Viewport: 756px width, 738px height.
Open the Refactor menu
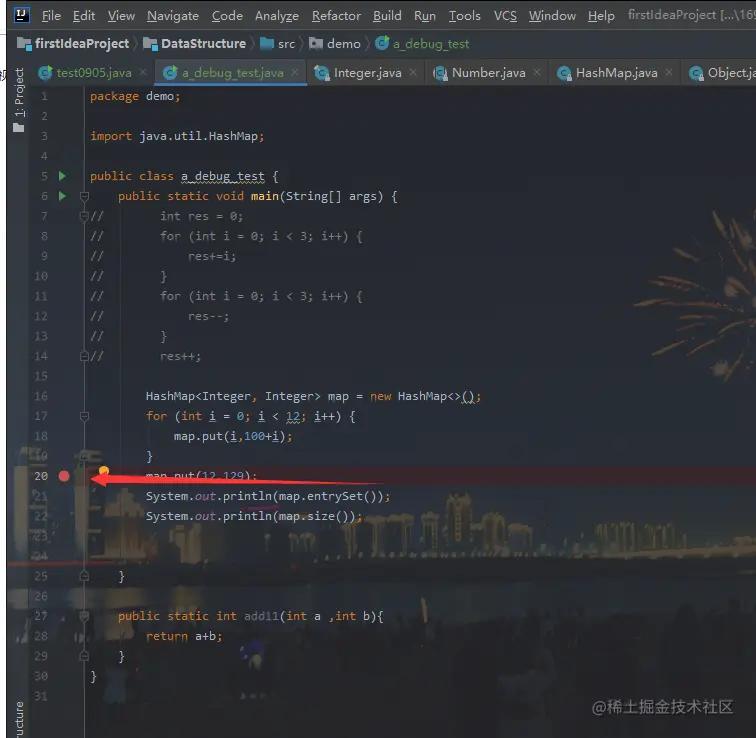tap(336, 16)
